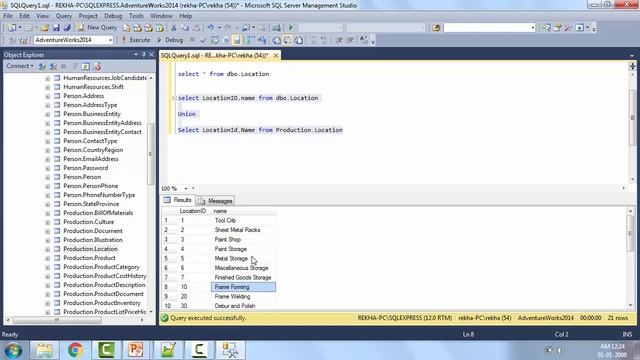
Task: Select the 'Frame Forming' result cell
Action: tap(243, 287)
